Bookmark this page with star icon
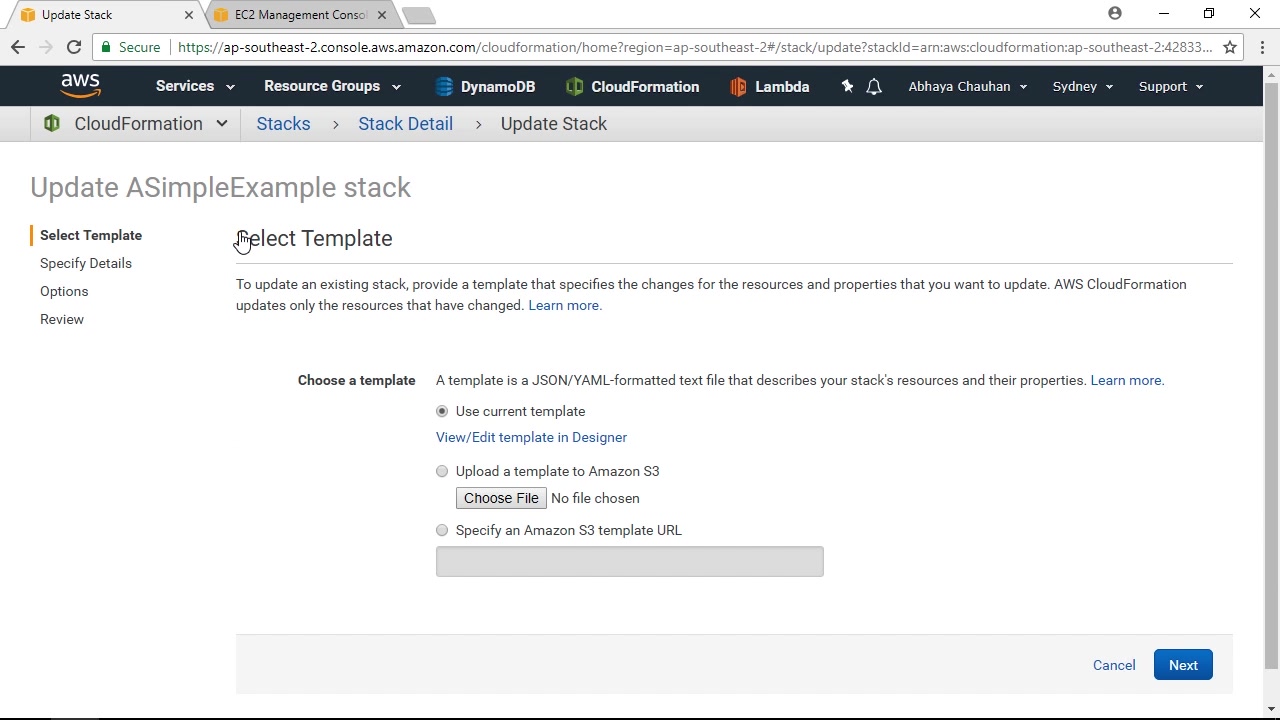1280x720 pixels. pyautogui.click(x=1230, y=47)
